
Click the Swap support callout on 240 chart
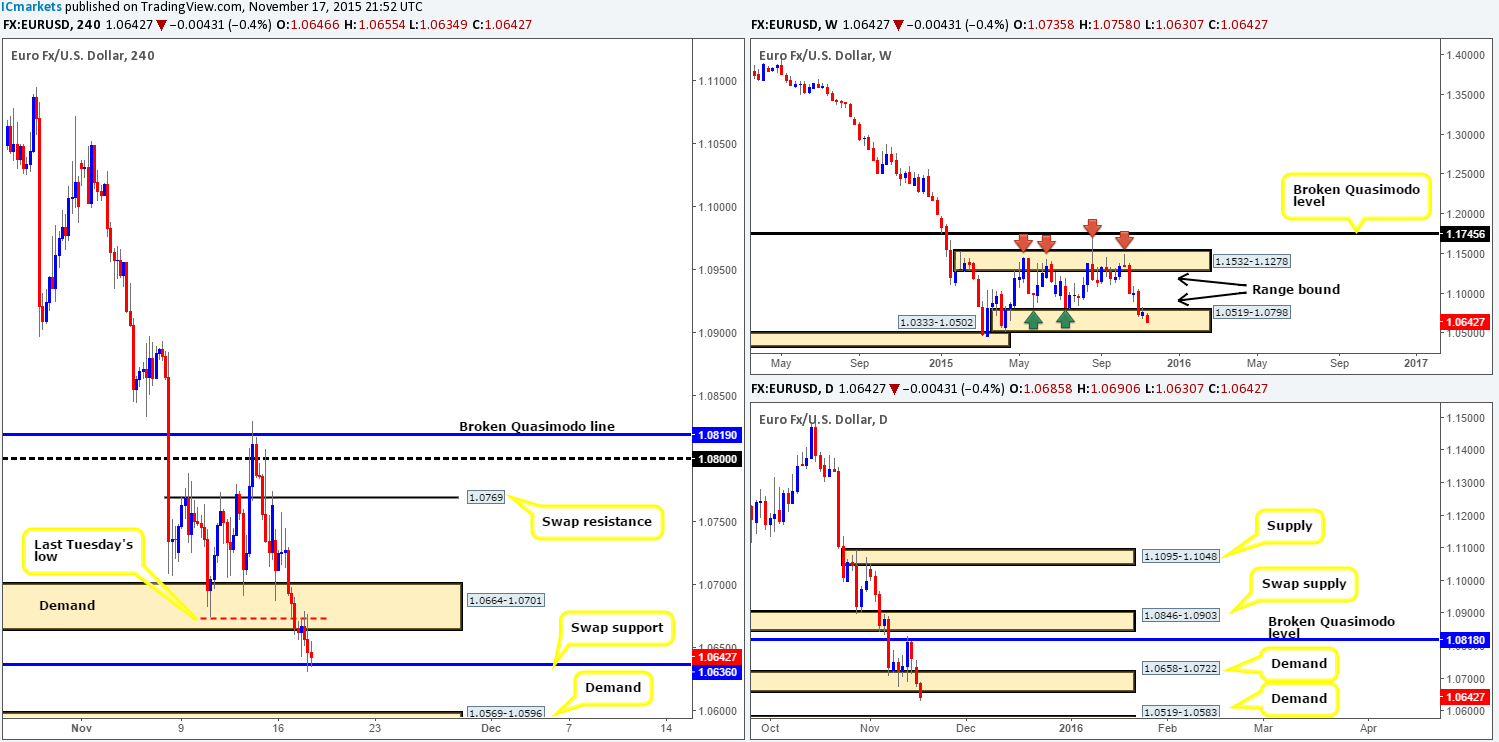point(617,627)
